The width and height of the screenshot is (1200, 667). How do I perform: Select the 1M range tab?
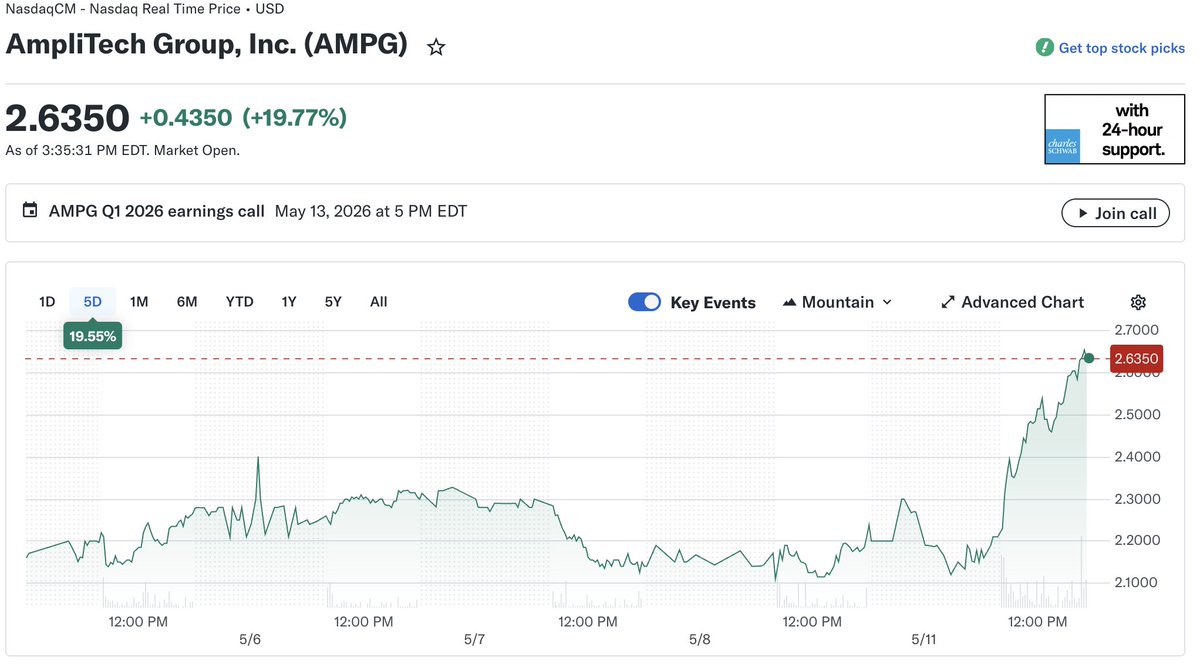click(x=139, y=302)
